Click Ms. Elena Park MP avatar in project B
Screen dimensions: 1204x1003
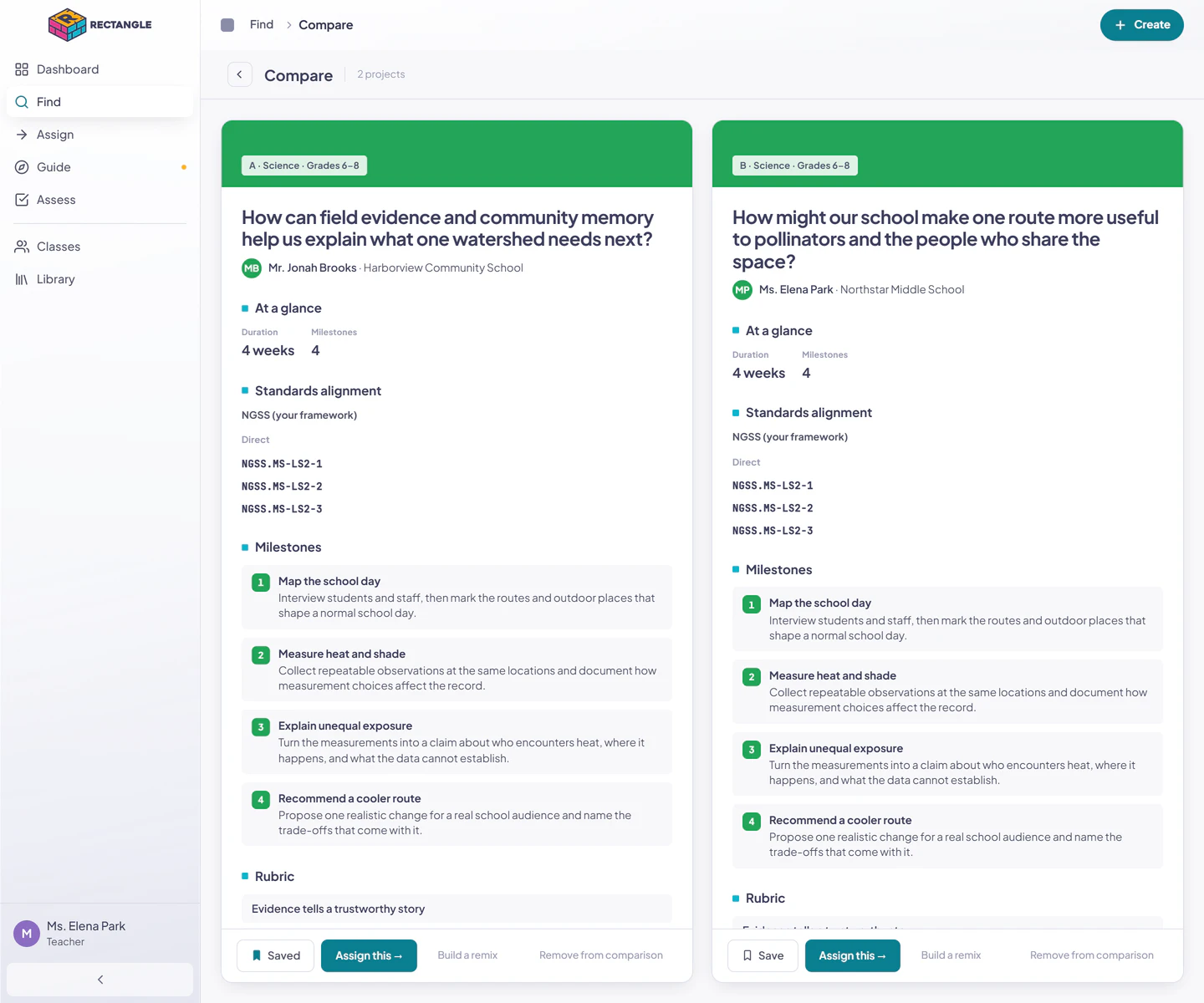tap(742, 290)
